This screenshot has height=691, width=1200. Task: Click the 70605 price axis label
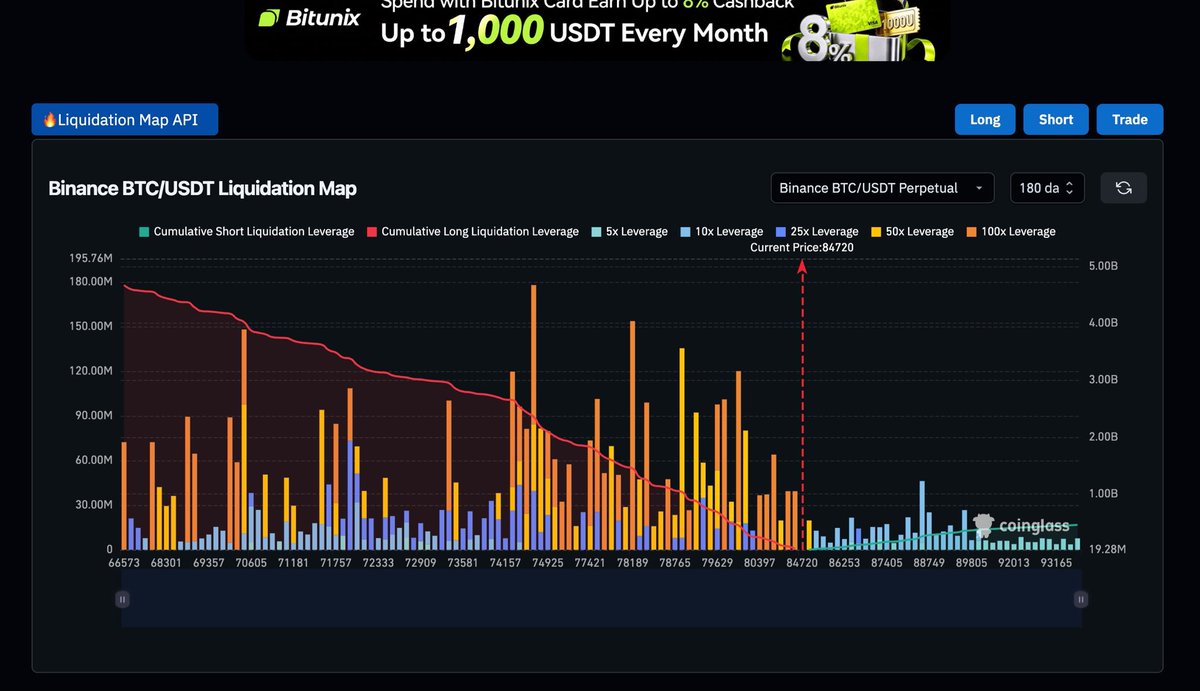point(251,564)
